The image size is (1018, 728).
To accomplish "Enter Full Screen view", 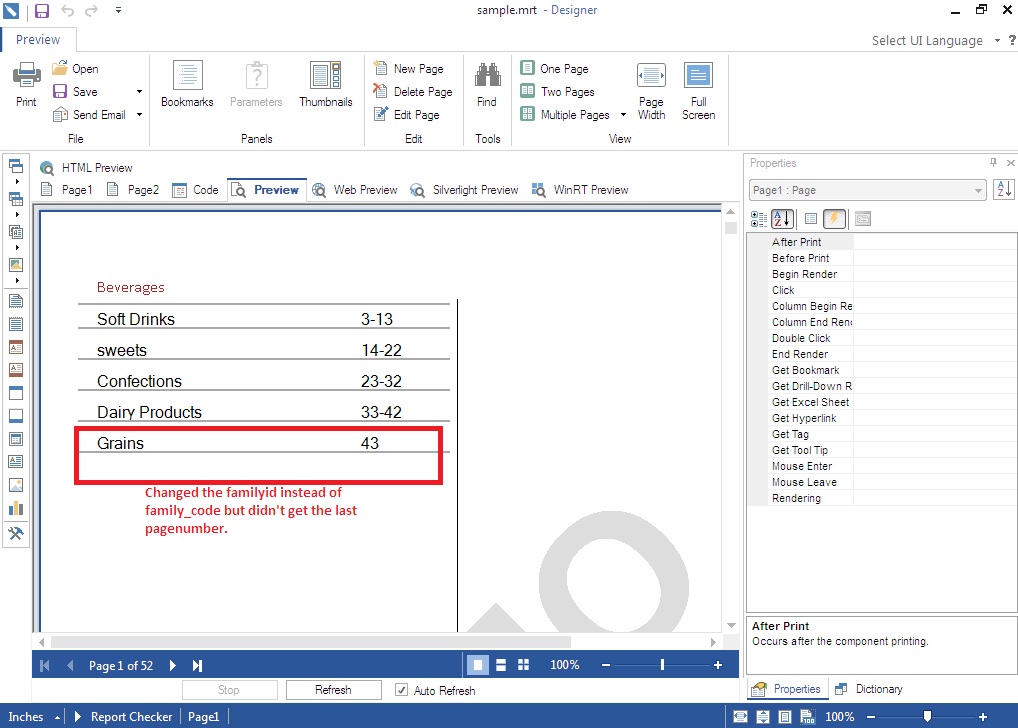I will coord(699,91).
